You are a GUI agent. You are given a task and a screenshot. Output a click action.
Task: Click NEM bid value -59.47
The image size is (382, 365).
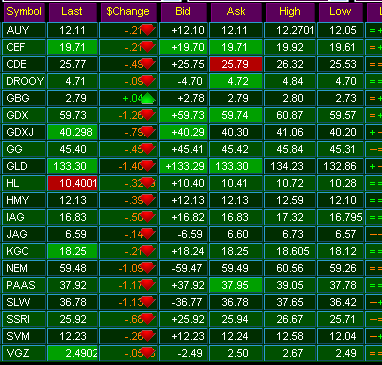point(183,268)
